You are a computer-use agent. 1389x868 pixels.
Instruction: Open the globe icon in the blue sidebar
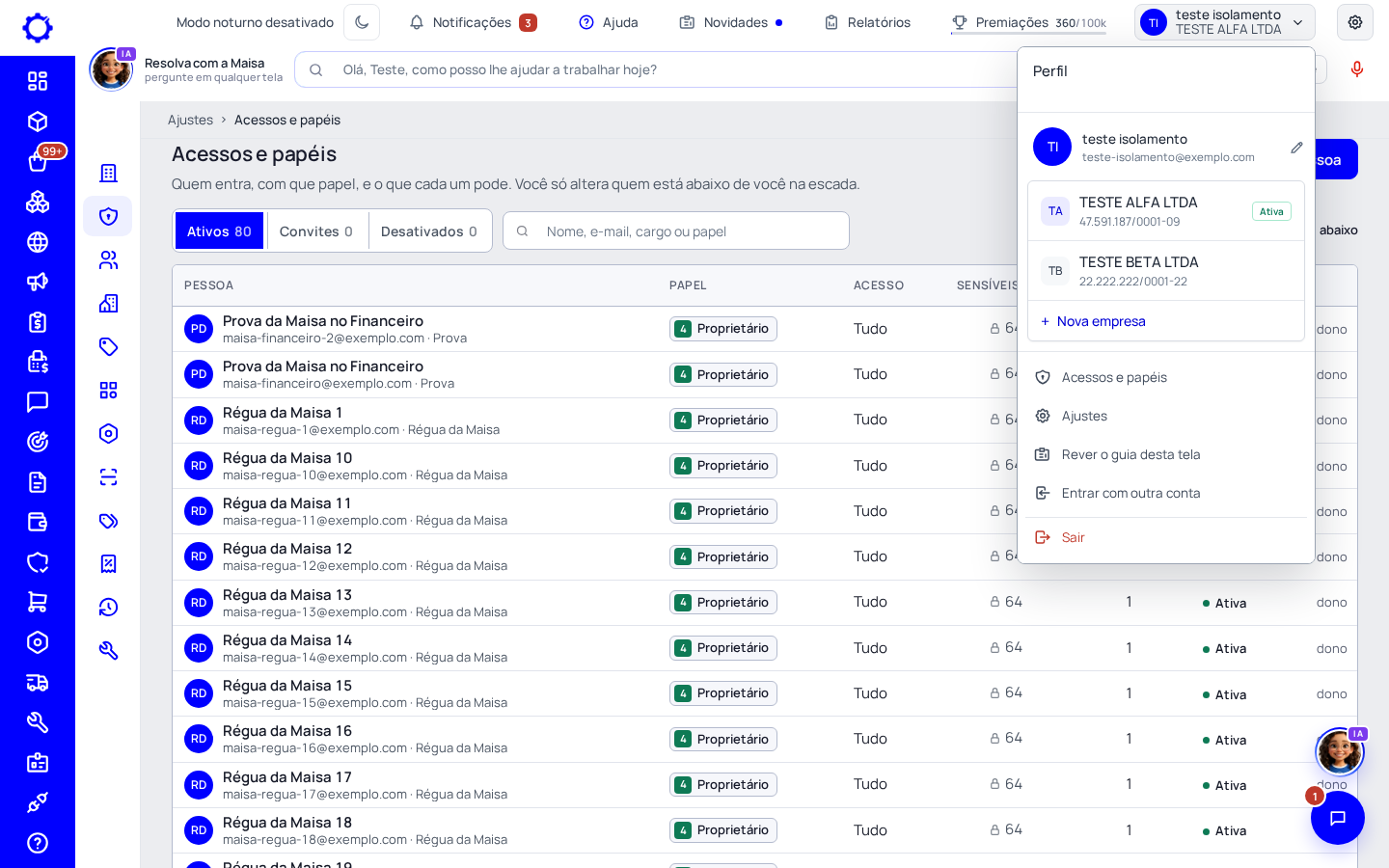coord(38,242)
